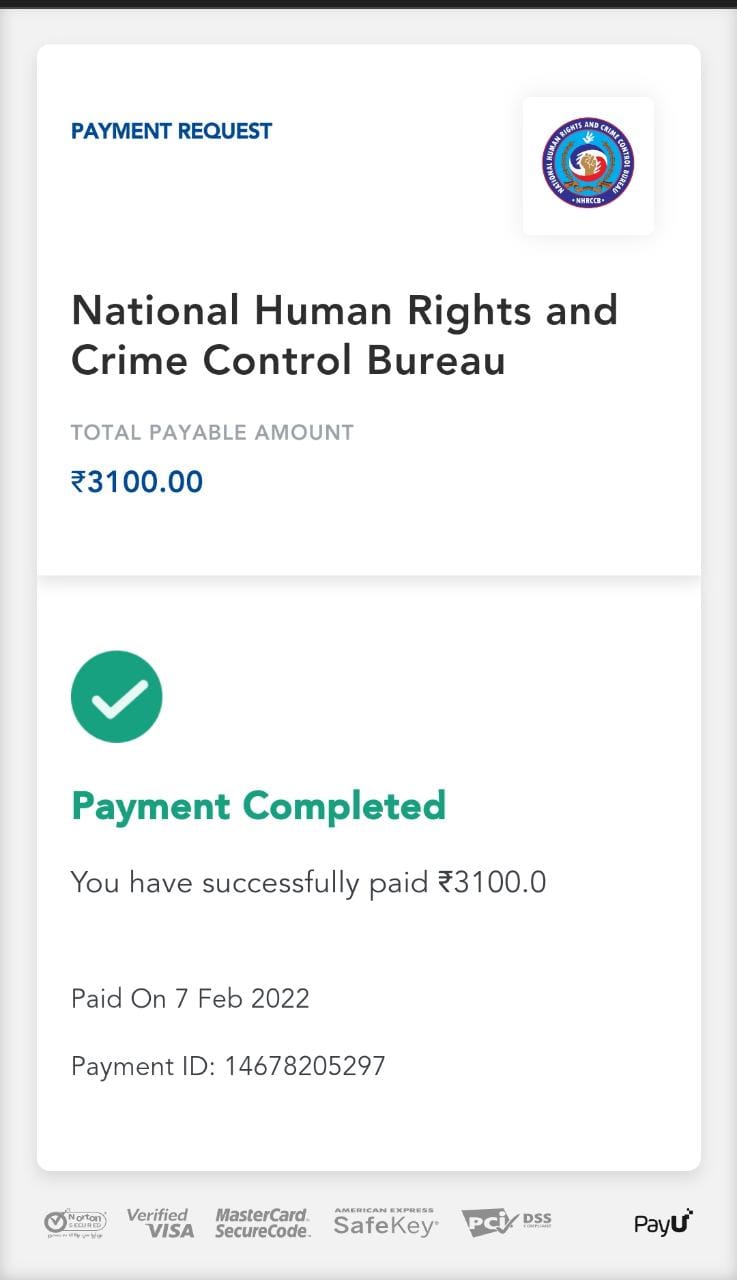Select the National Human Rights organization name
This screenshot has height=1280, width=737.
coord(344,335)
